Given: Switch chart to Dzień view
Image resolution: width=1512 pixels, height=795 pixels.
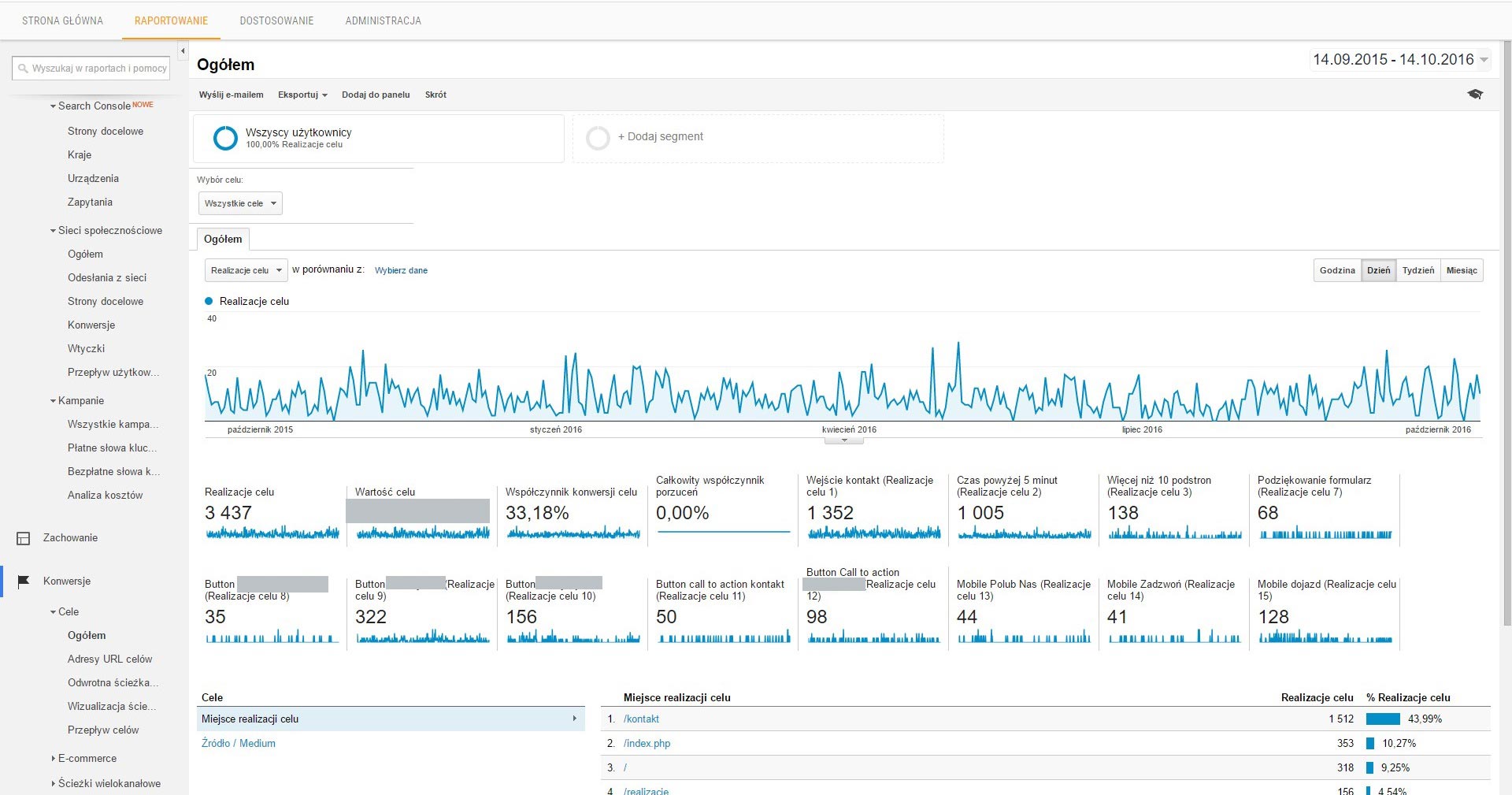Looking at the screenshot, I should [1378, 270].
